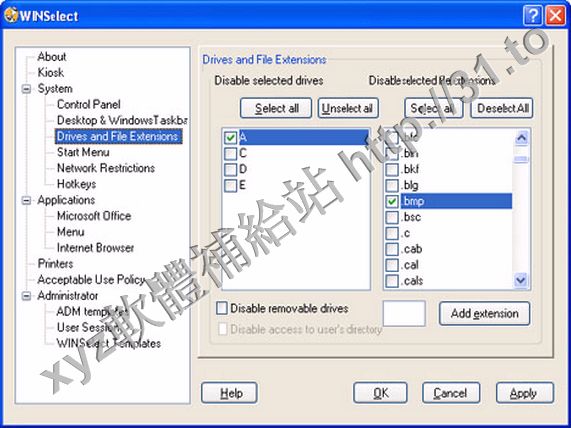Image resolution: width=571 pixels, height=428 pixels.
Task: Open Internet Browser settings
Action: tap(95, 248)
